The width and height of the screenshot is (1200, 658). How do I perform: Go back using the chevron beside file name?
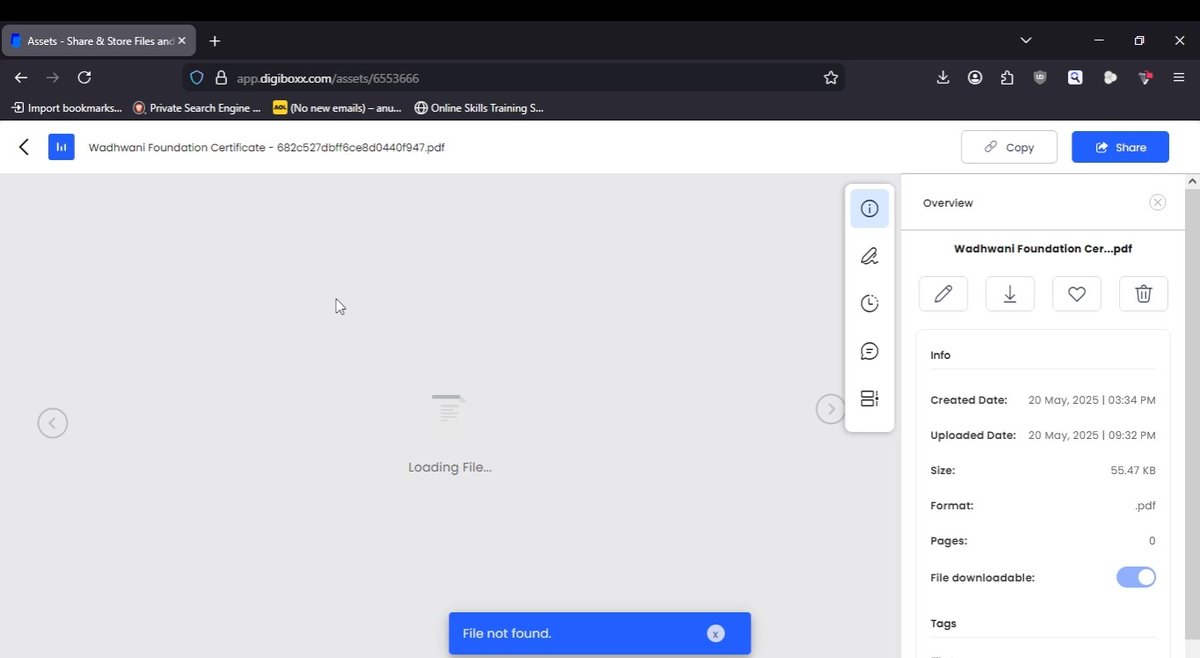[x=24, y=147]
